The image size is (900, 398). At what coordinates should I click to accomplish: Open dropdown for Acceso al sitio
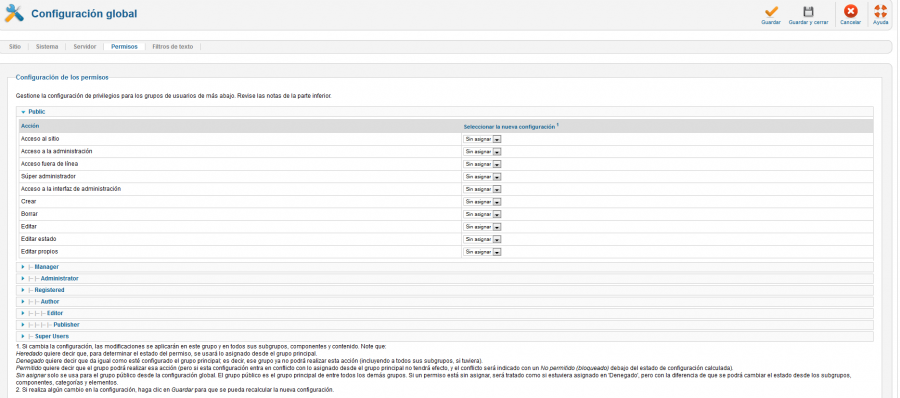click(x=483, y=139)
